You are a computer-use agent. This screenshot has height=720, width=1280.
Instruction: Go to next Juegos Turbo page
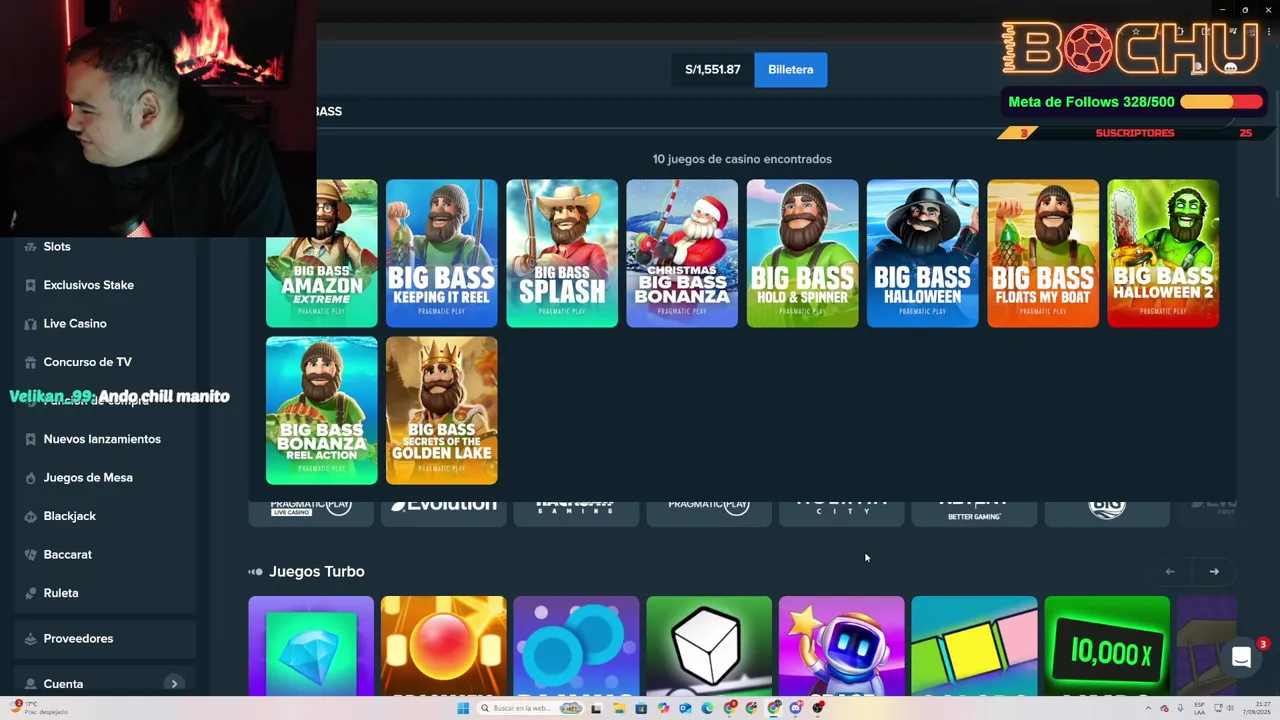tap(1214, 572)
